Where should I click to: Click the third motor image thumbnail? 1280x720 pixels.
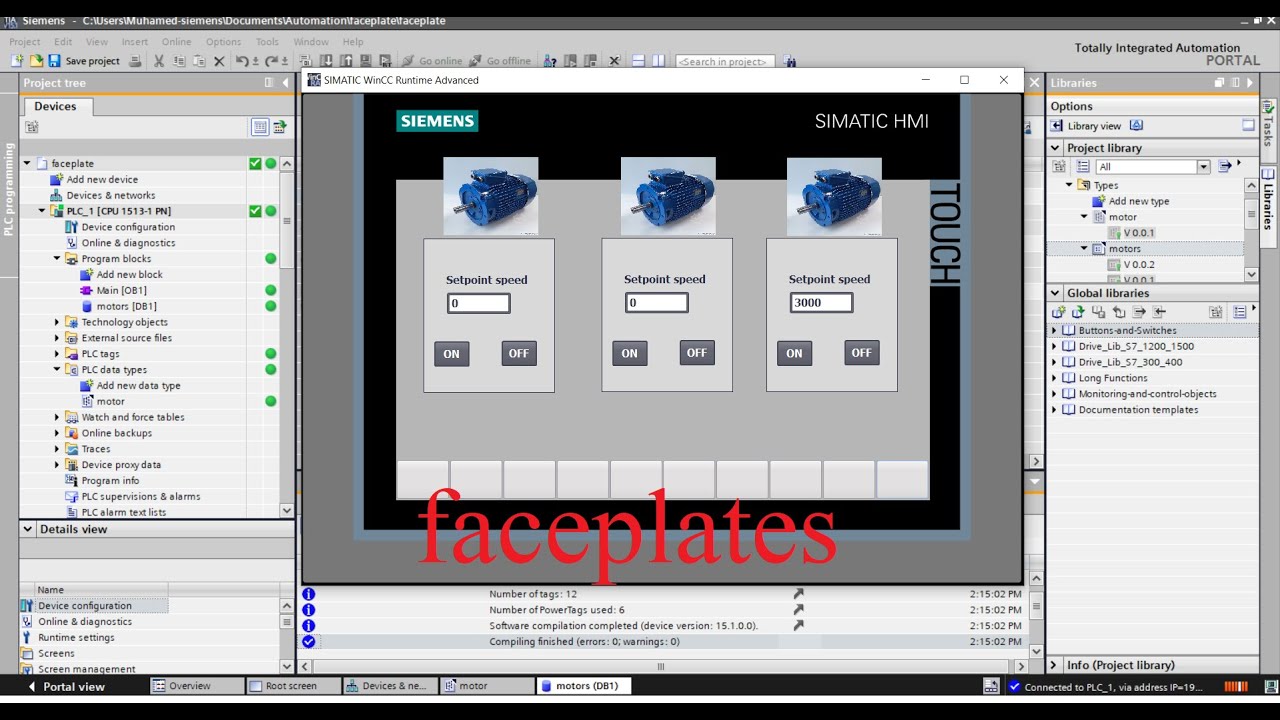pyautogui.click(x=834, y=196)
